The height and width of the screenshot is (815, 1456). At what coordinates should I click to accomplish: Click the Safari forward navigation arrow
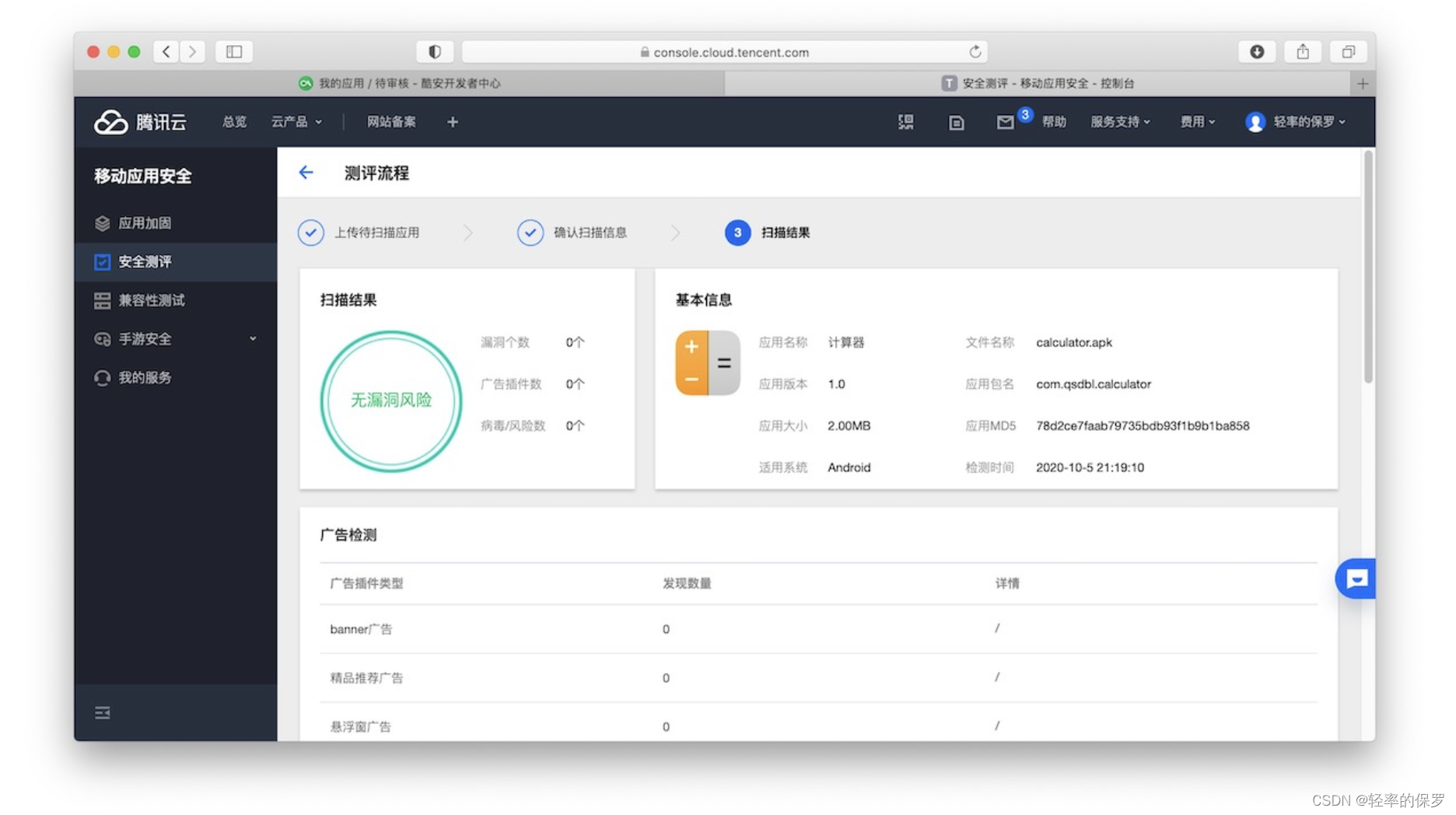pyautogui.click(x=192, y=51)
